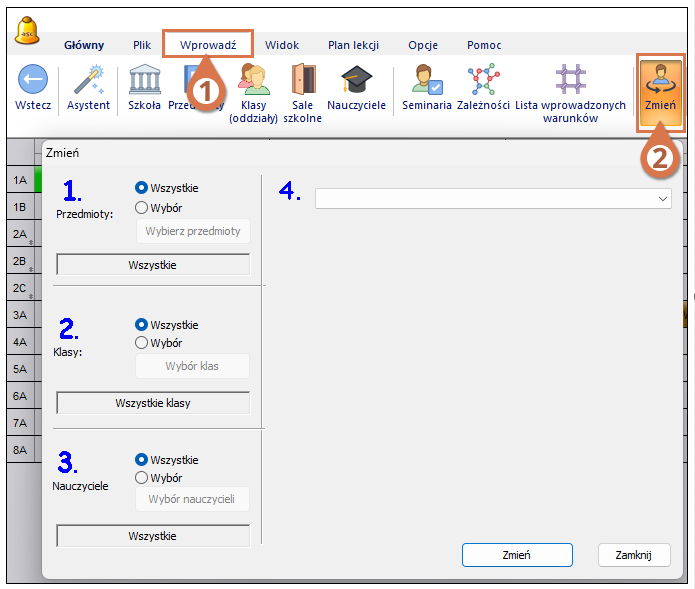Select Wszystkie radio for Nauczyciele
Screen dimensions: 695x589
pos(141,460)
